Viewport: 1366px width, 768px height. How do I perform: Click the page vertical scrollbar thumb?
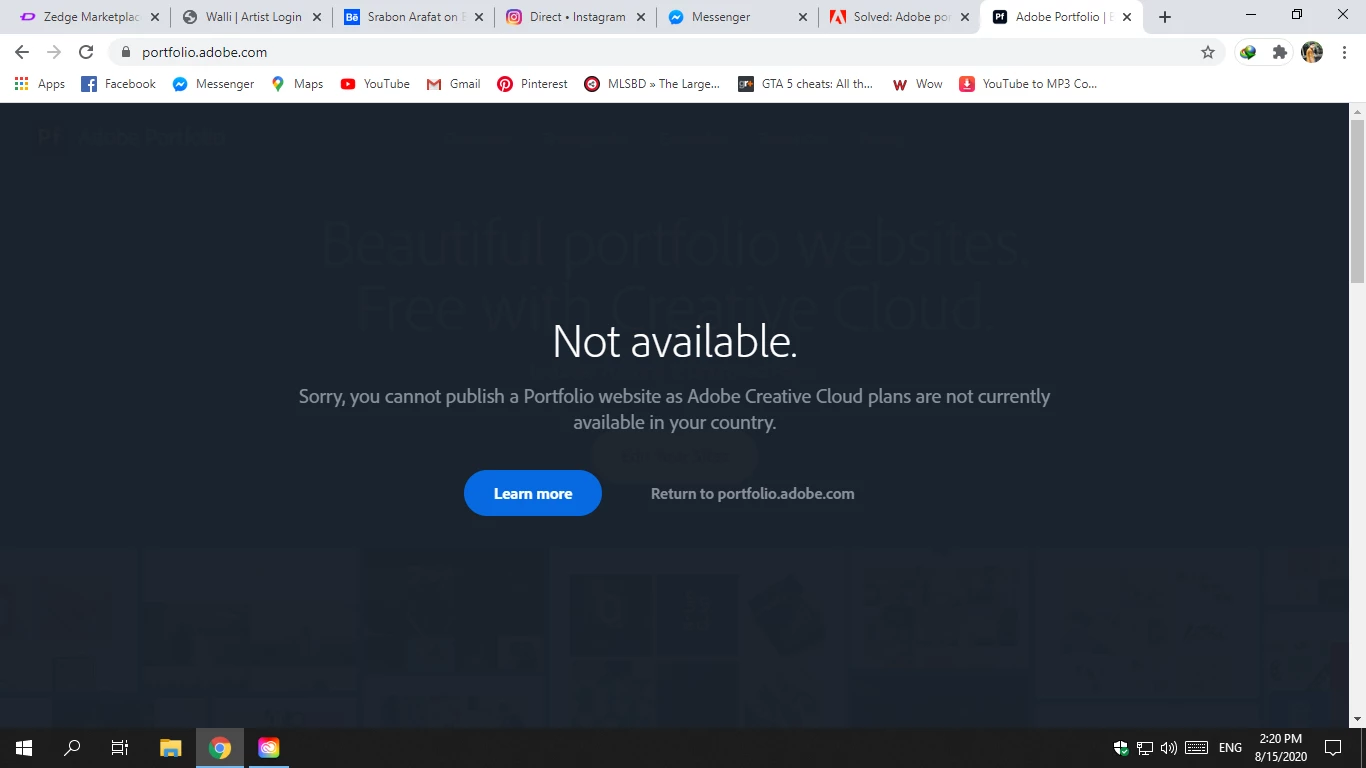click(1357, 200)
